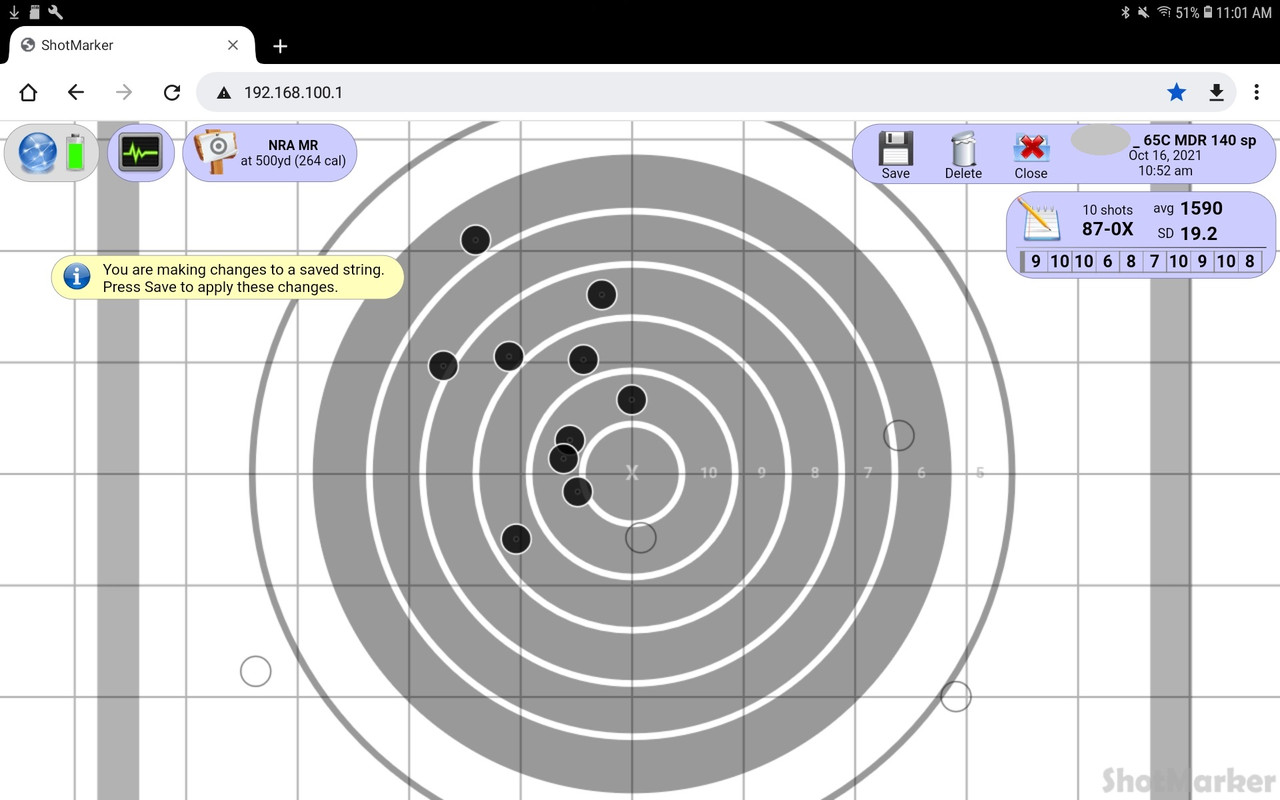Open the green waveform monitor icon

[140, 153]
